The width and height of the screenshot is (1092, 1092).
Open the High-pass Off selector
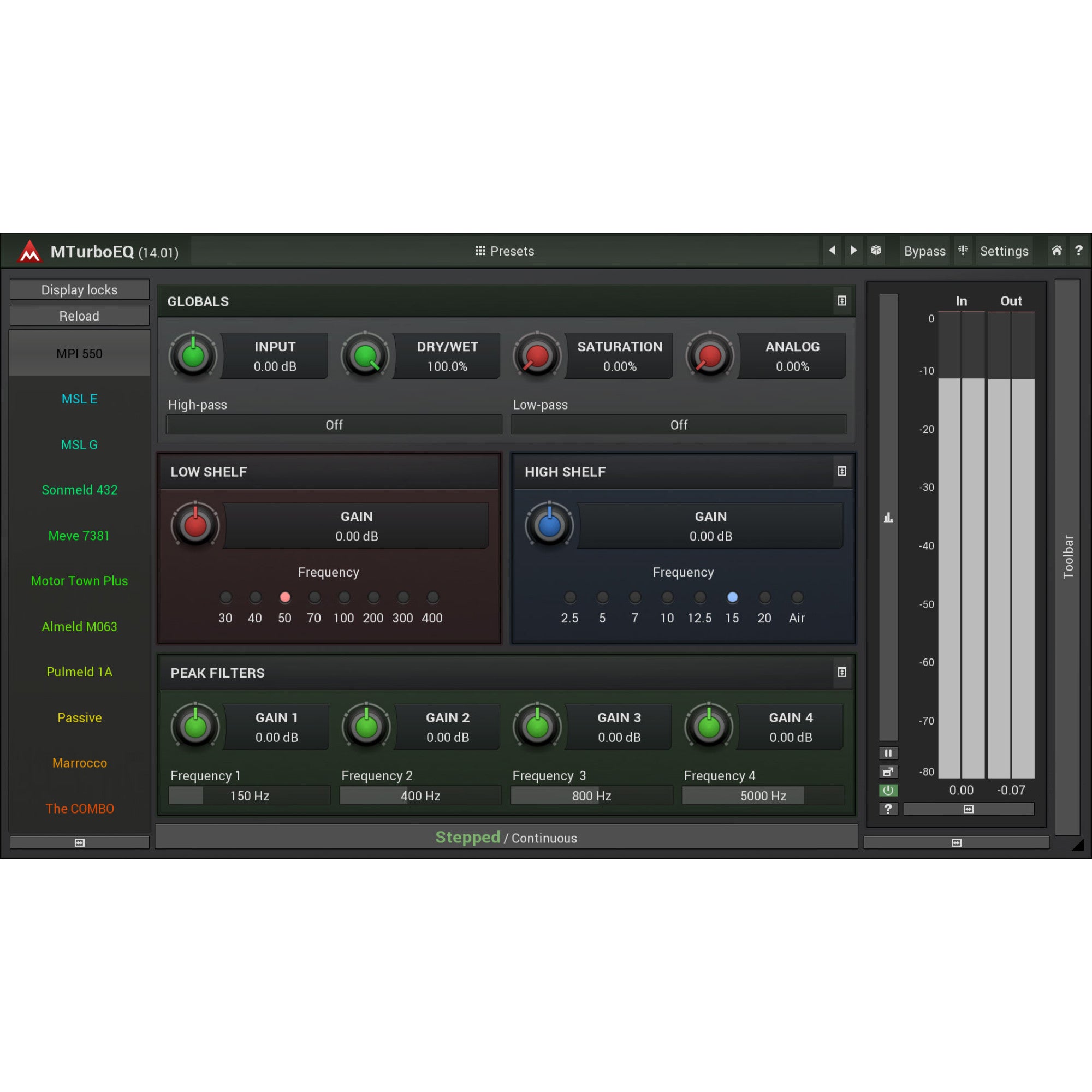[x=334, y=424]
